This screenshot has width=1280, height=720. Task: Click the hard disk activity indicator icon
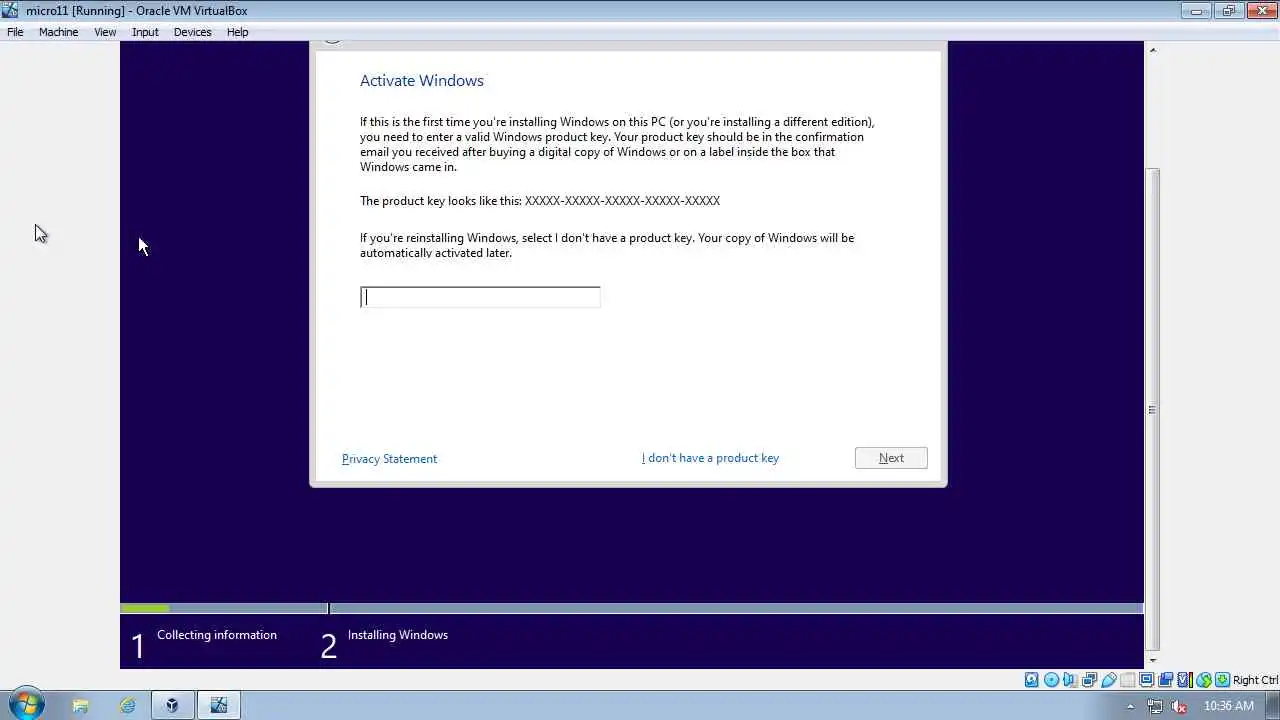pyautogui.click(x=1031, y=680)
